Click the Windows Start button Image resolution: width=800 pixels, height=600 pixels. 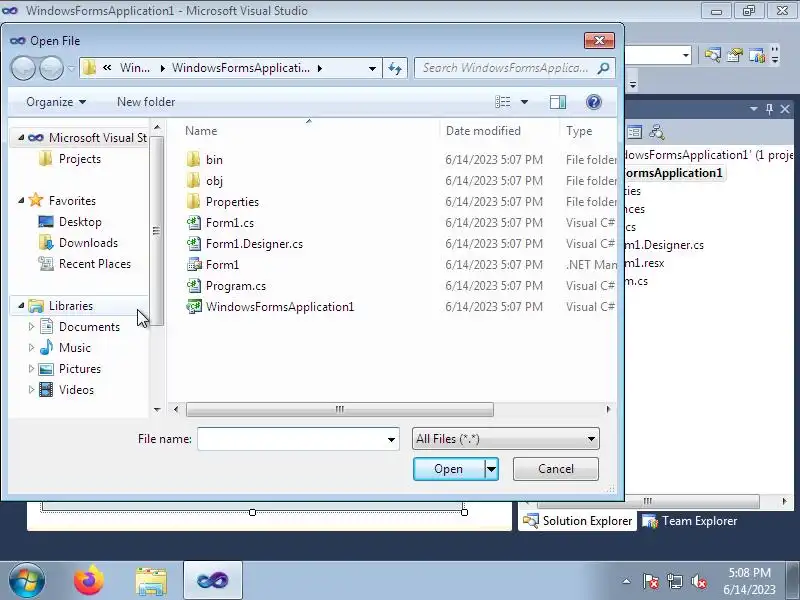(x=27, y=581)
